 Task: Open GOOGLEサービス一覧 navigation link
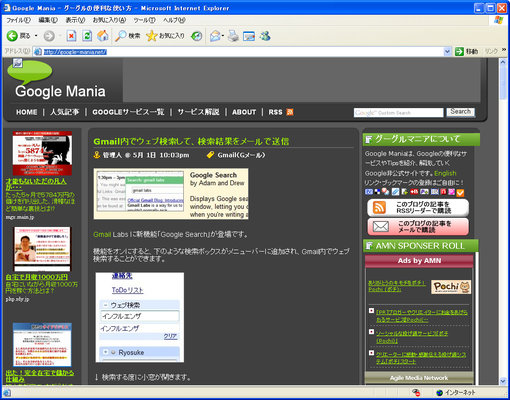(x=128, y=112)
